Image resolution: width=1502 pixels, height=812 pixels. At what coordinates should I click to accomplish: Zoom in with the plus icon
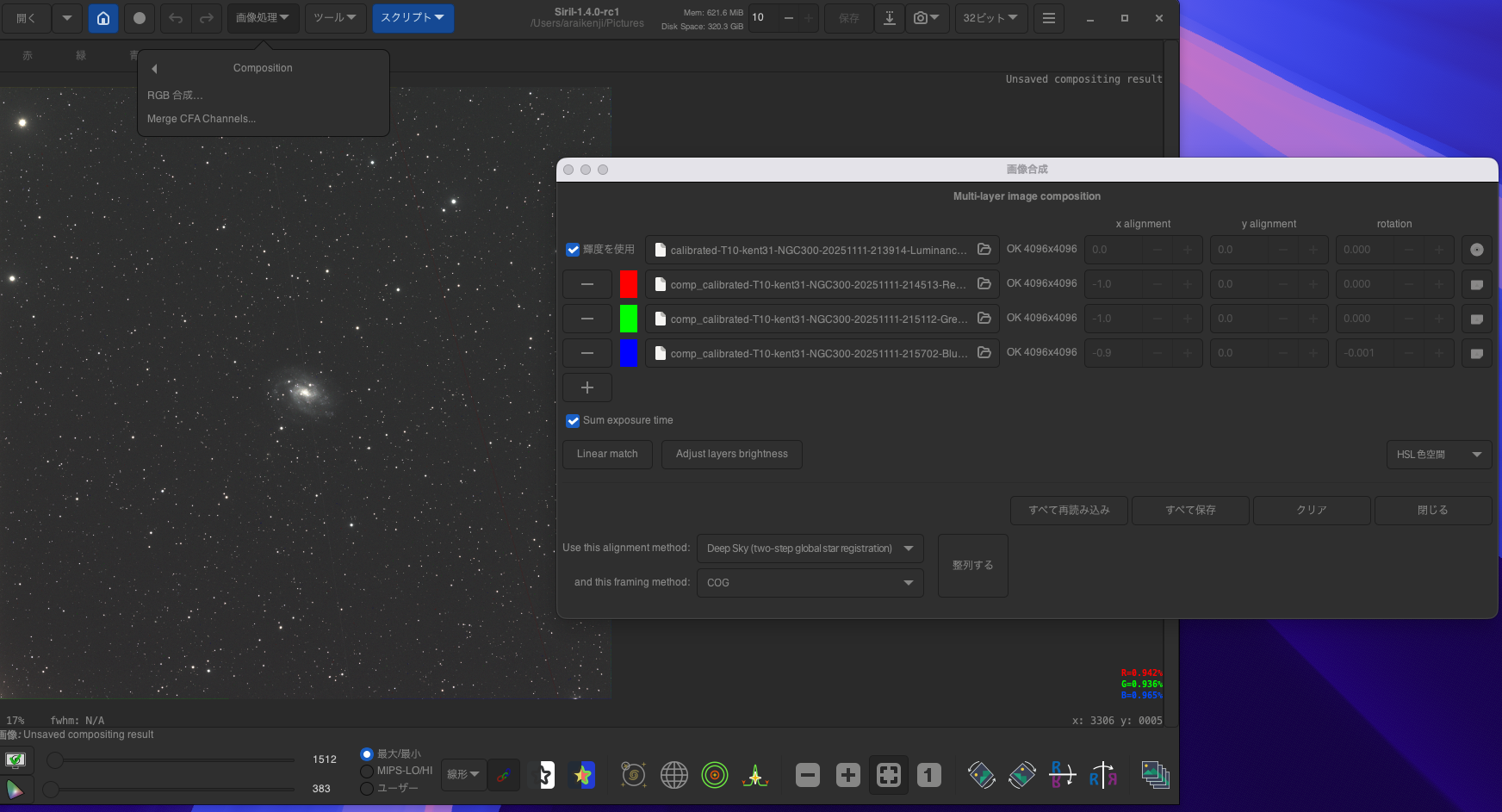847,775
